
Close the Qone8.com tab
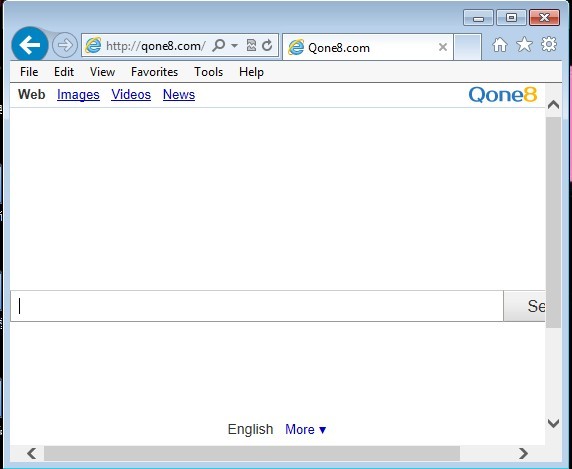click(443, 47)
